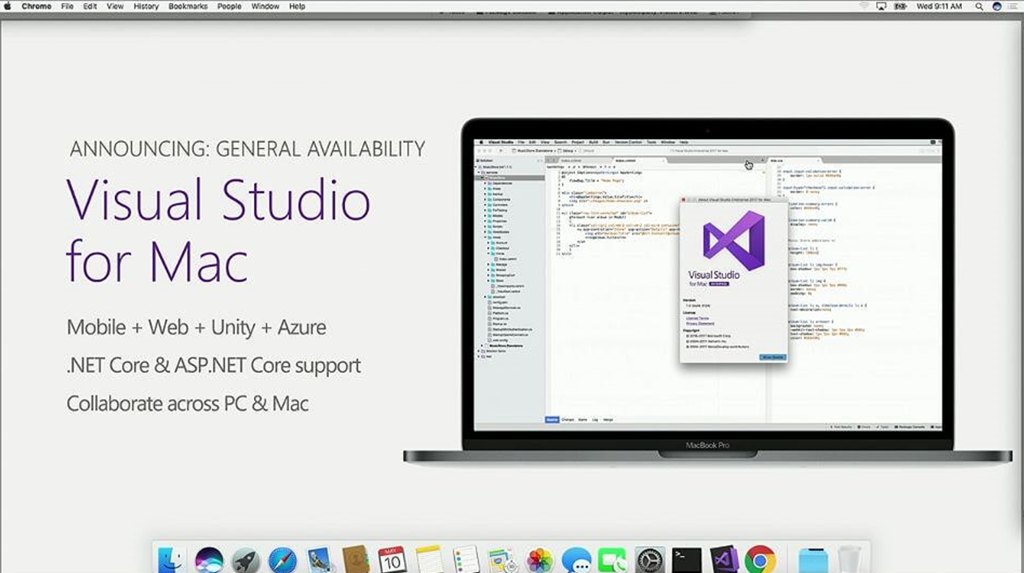The width and height of the screenshot is (1024, 573).
Task: Open Terminal from the dock
Action: click(686, 560)
